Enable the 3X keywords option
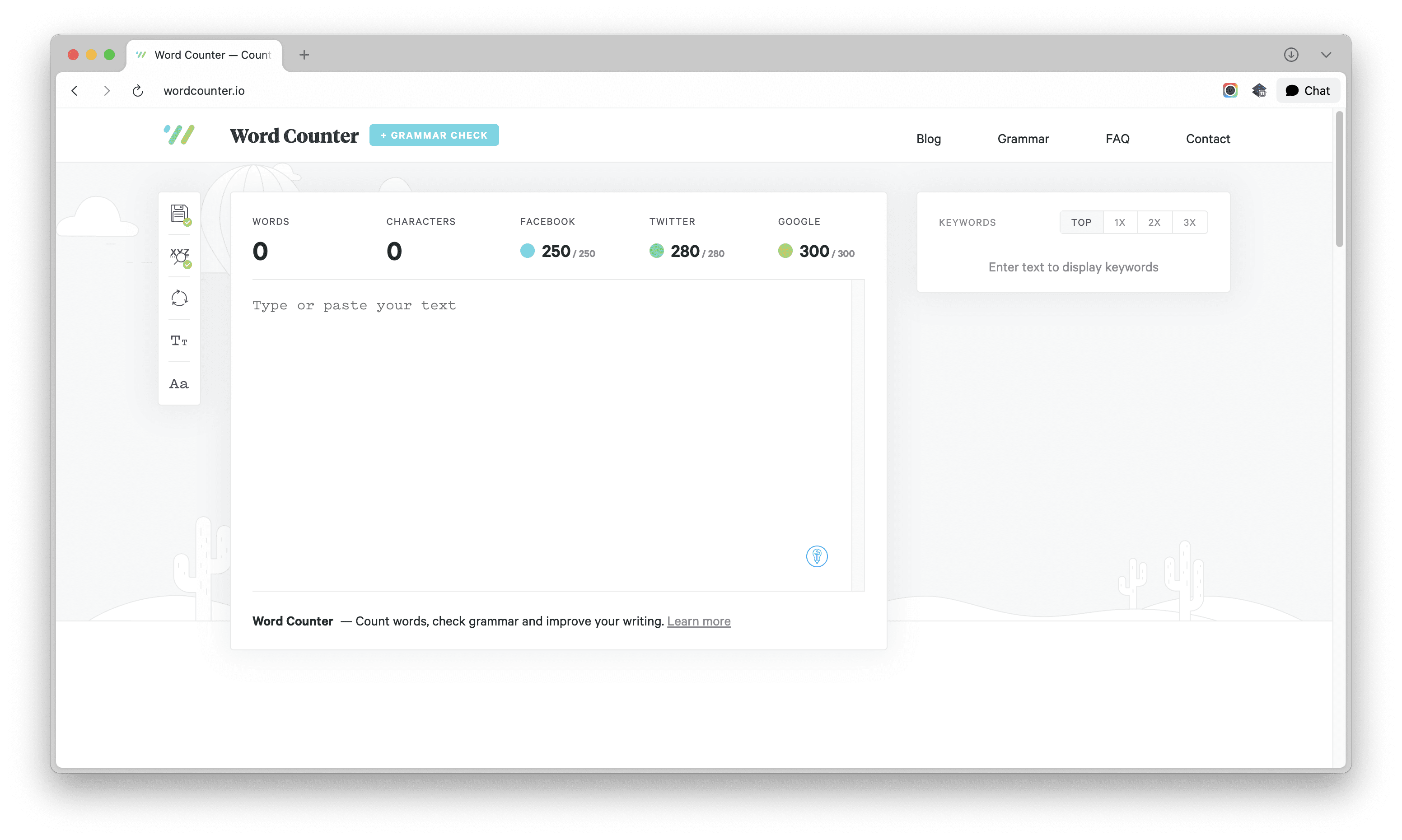This screenshot has height=840, width=1402. (1189, 222)
